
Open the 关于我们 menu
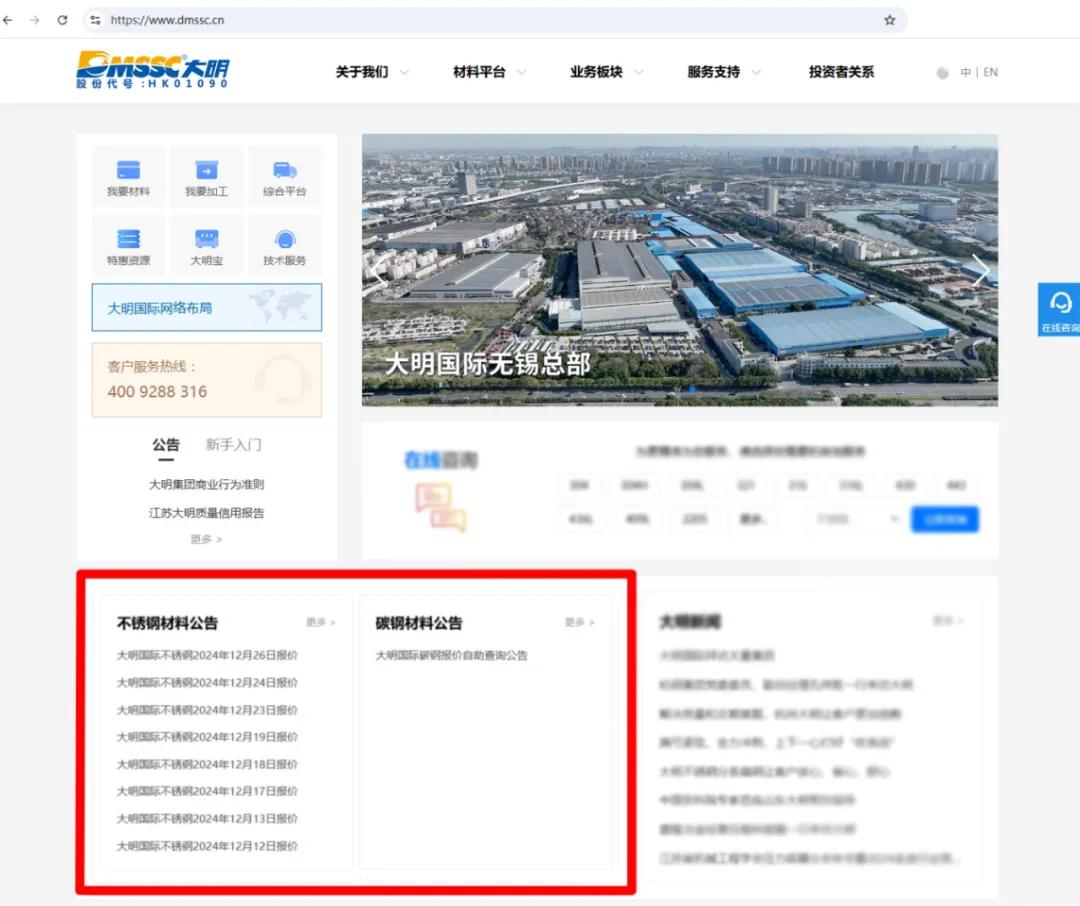coord(362,72)
